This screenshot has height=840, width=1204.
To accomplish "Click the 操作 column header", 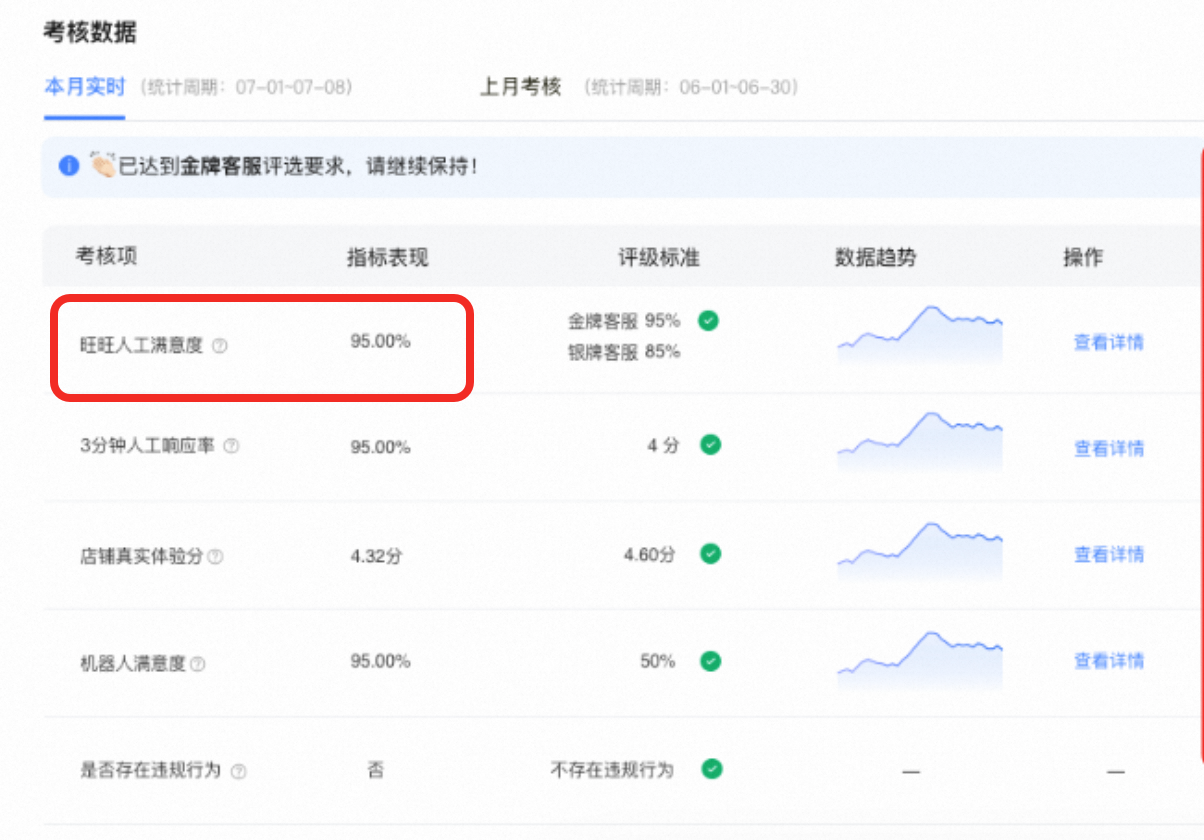I will pyautogui.click(x=1083, y=257).
